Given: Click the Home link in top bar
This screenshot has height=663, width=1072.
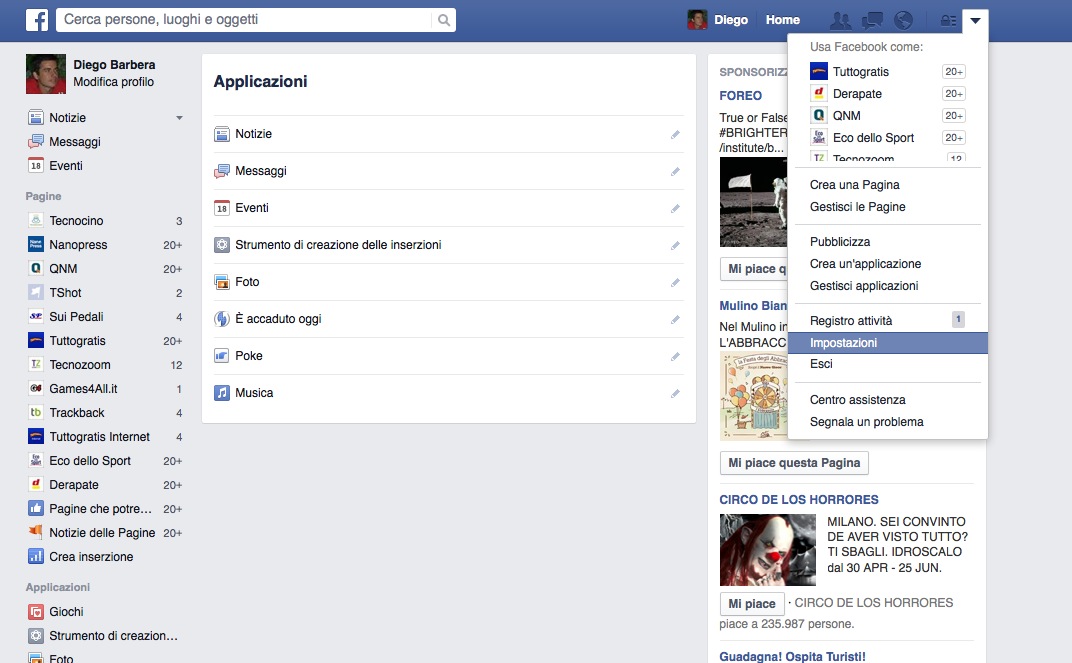Looking at the screenshot, I should (x=782, y=21).
